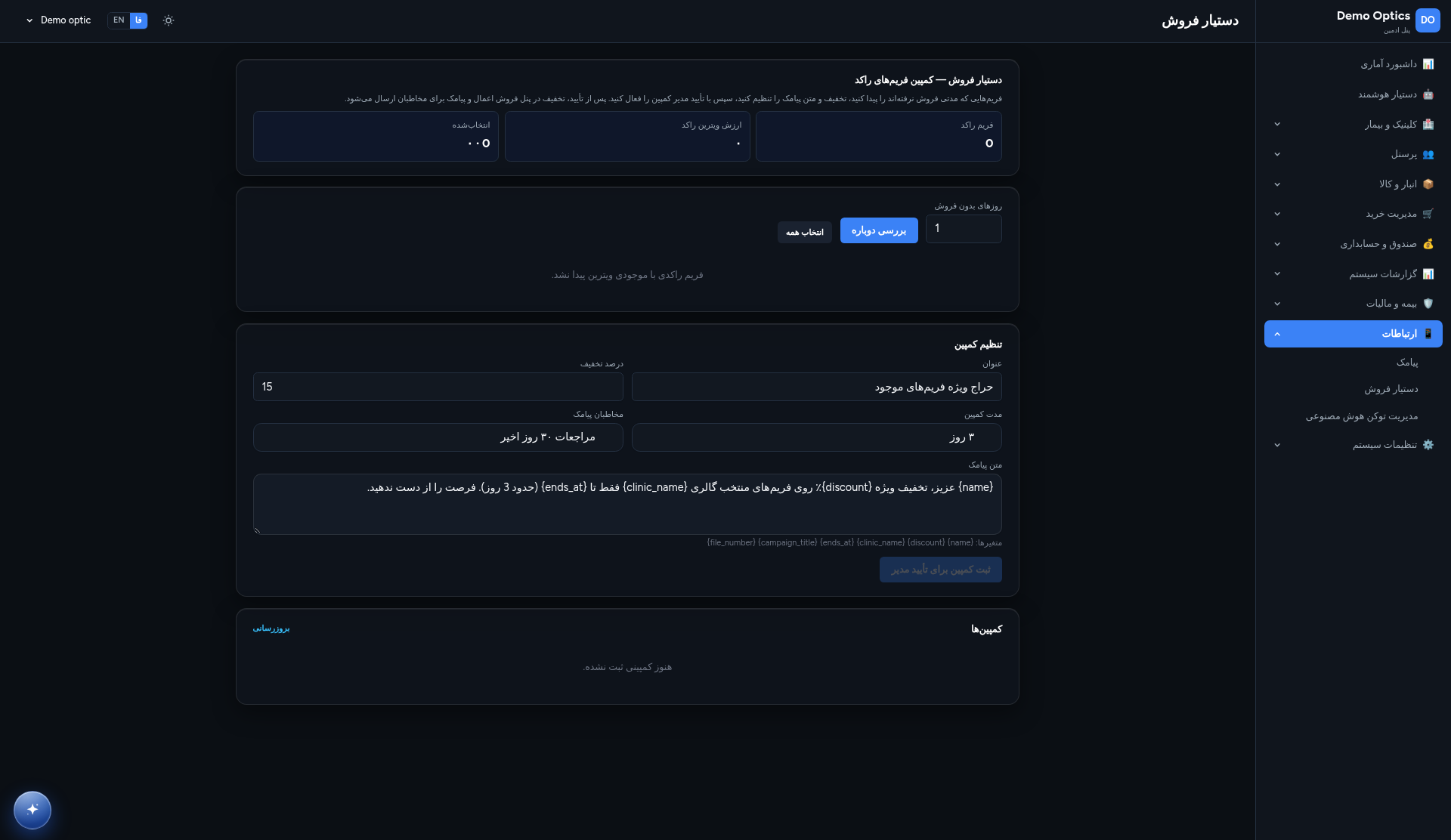Screen dimensions: 1451x840
Task: Click the warehouse box icon
Action: coord(1428,184)
